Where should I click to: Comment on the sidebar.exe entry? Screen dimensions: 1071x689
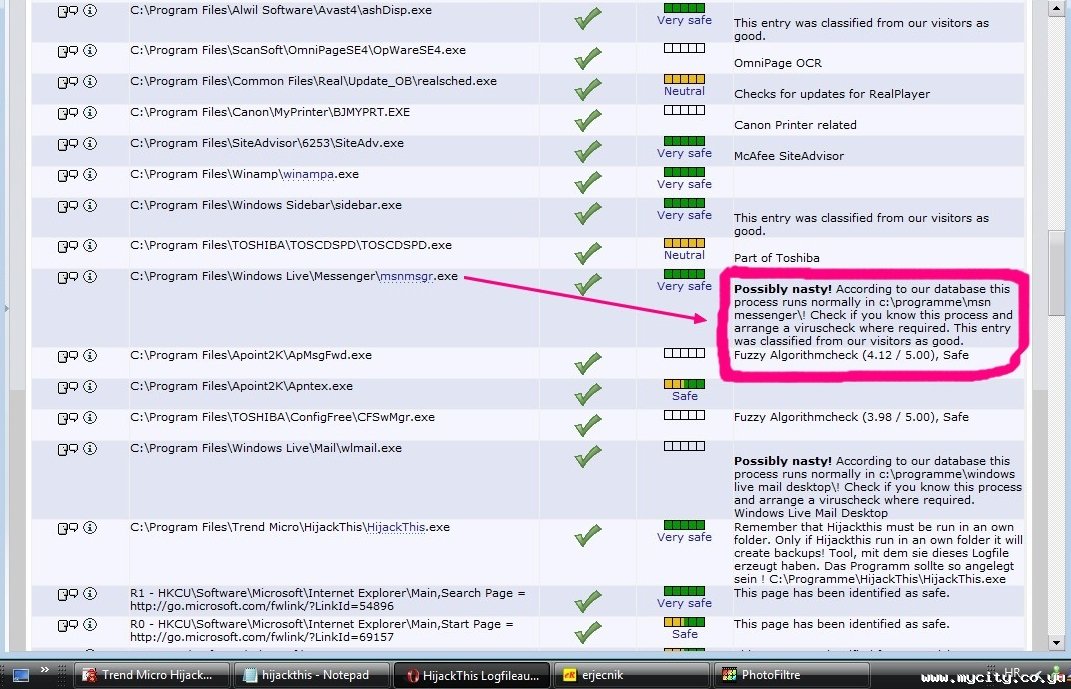(x=68, y=206)
